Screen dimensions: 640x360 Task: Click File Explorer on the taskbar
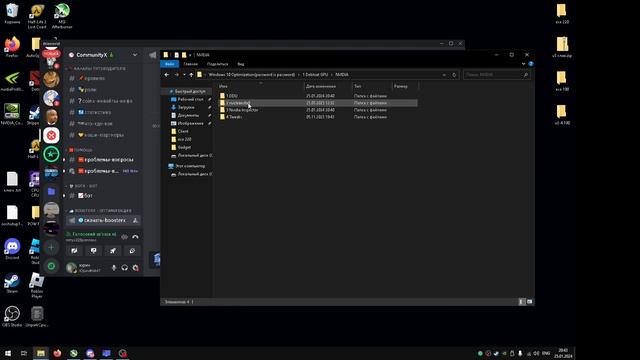click(x=40, y=353)
